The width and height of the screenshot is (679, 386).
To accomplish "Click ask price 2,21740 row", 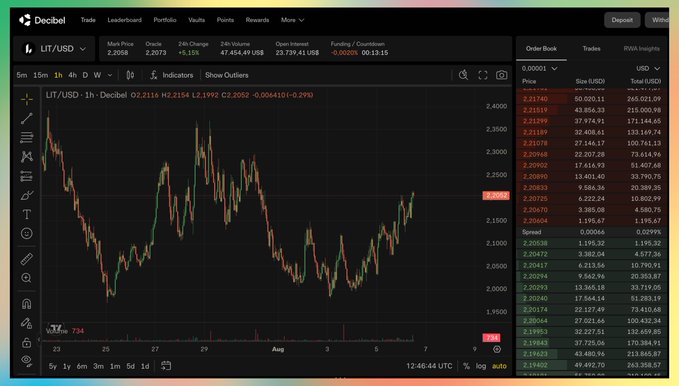I will point(592,99).
